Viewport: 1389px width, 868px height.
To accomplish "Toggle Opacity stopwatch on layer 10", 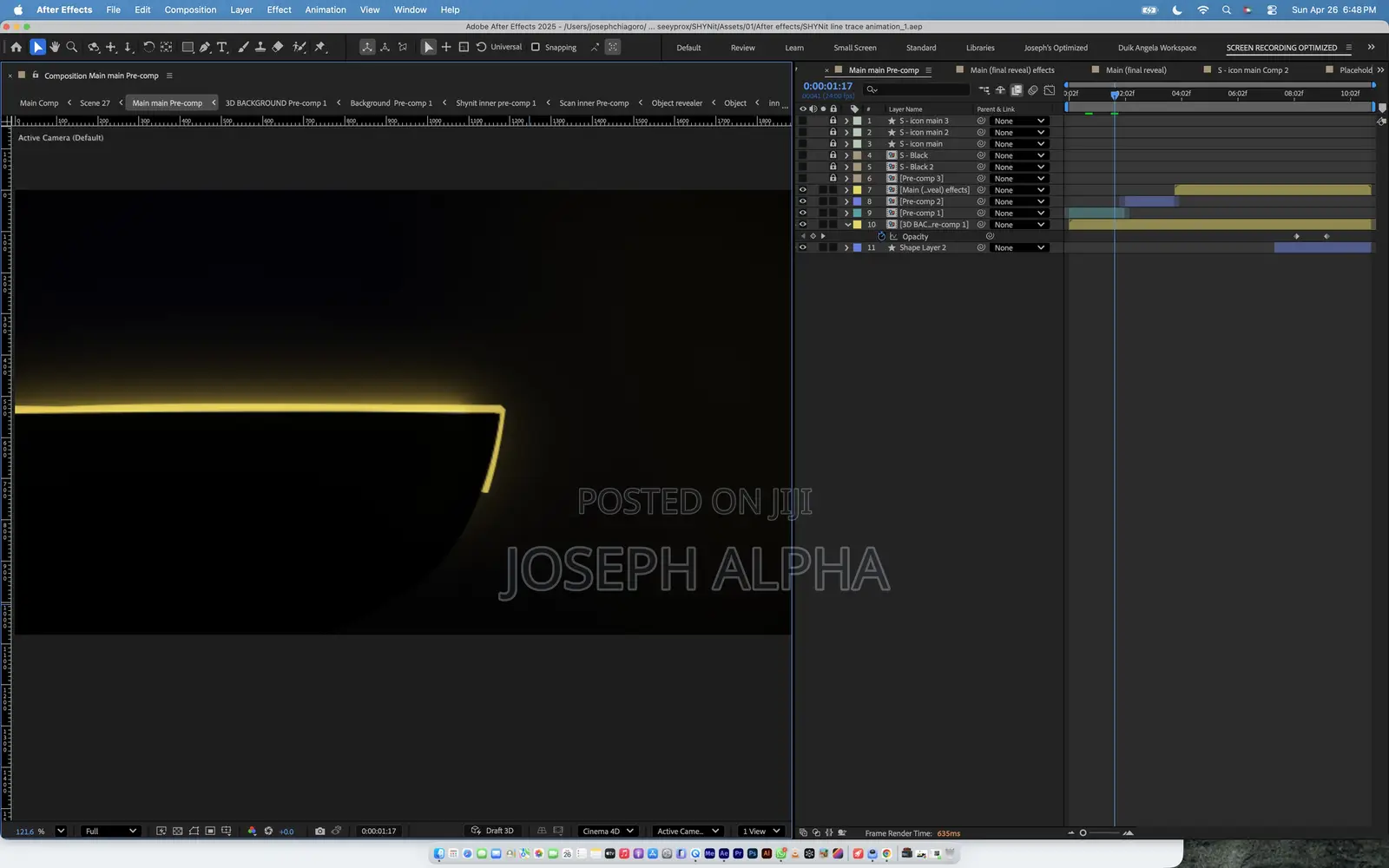I will (x=881, y=236).
